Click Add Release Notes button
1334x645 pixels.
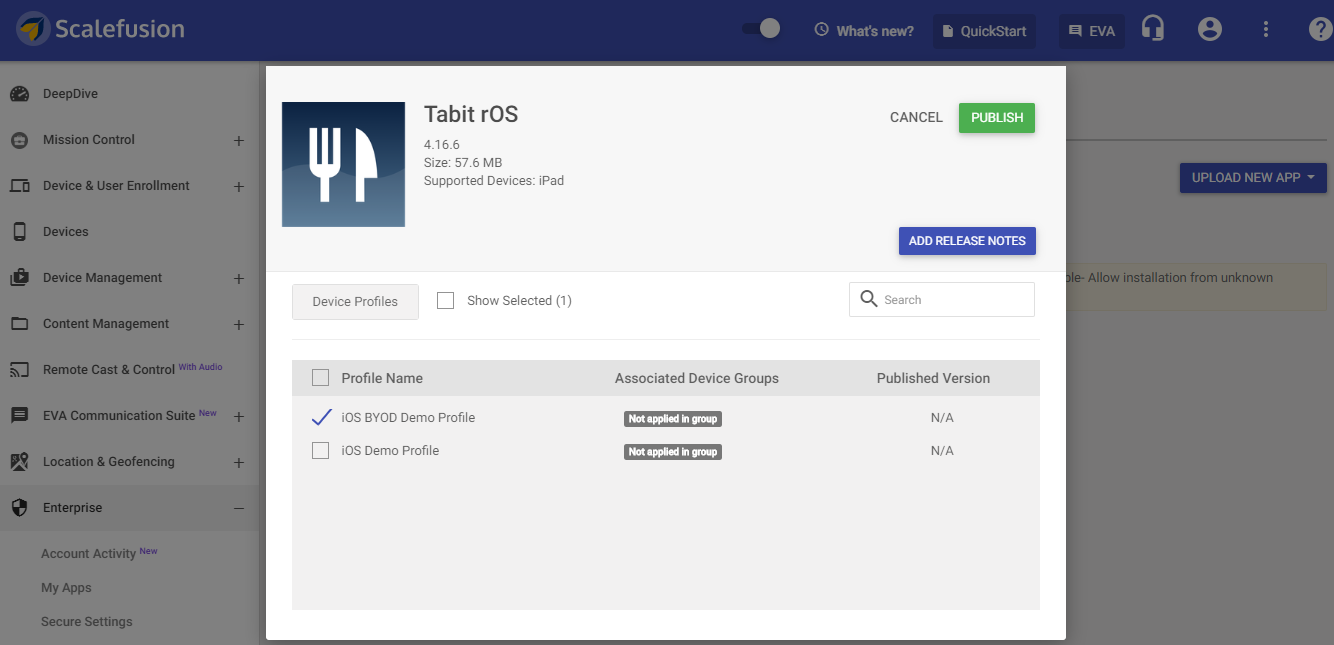tap(967, 241)
